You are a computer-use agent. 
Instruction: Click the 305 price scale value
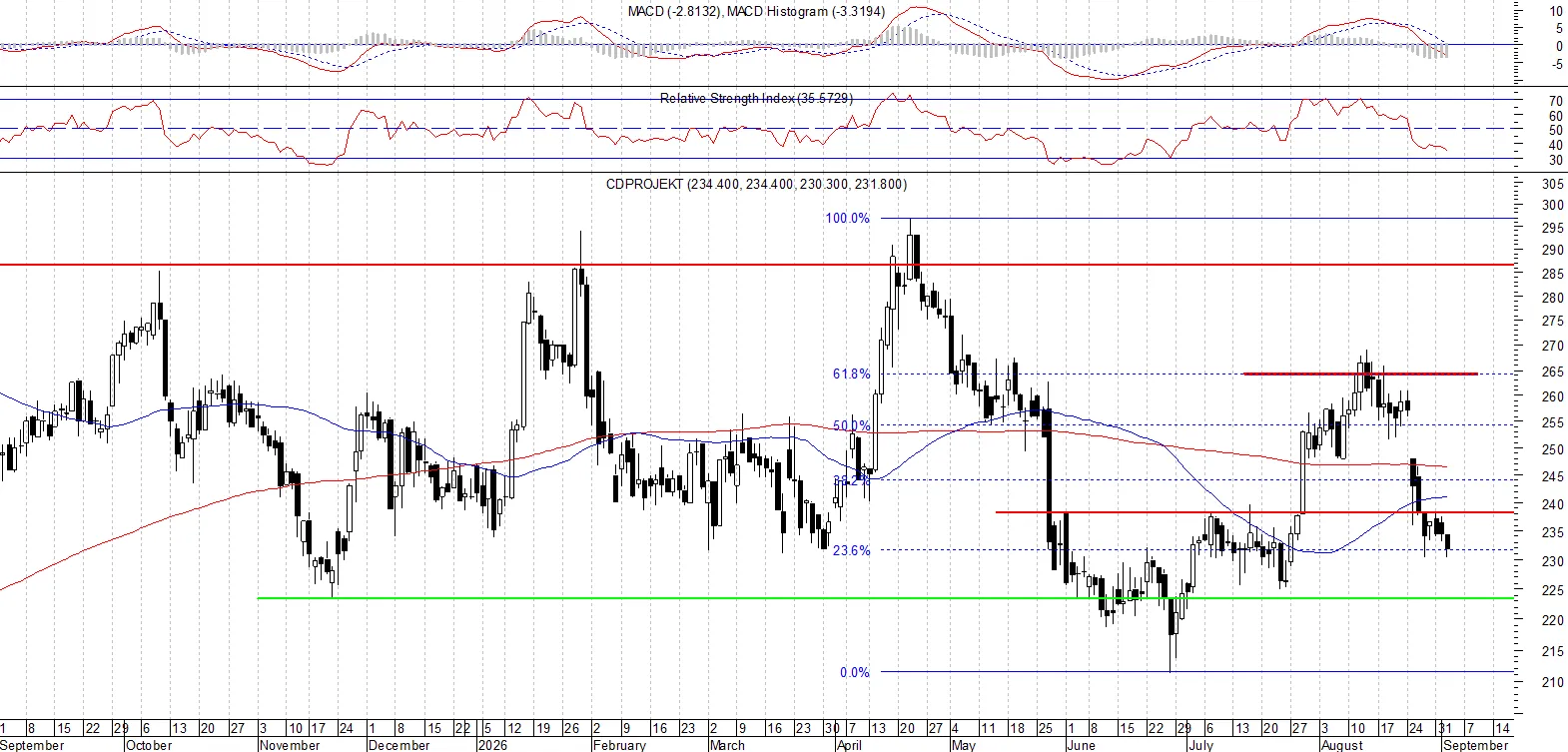point(1553,185)
